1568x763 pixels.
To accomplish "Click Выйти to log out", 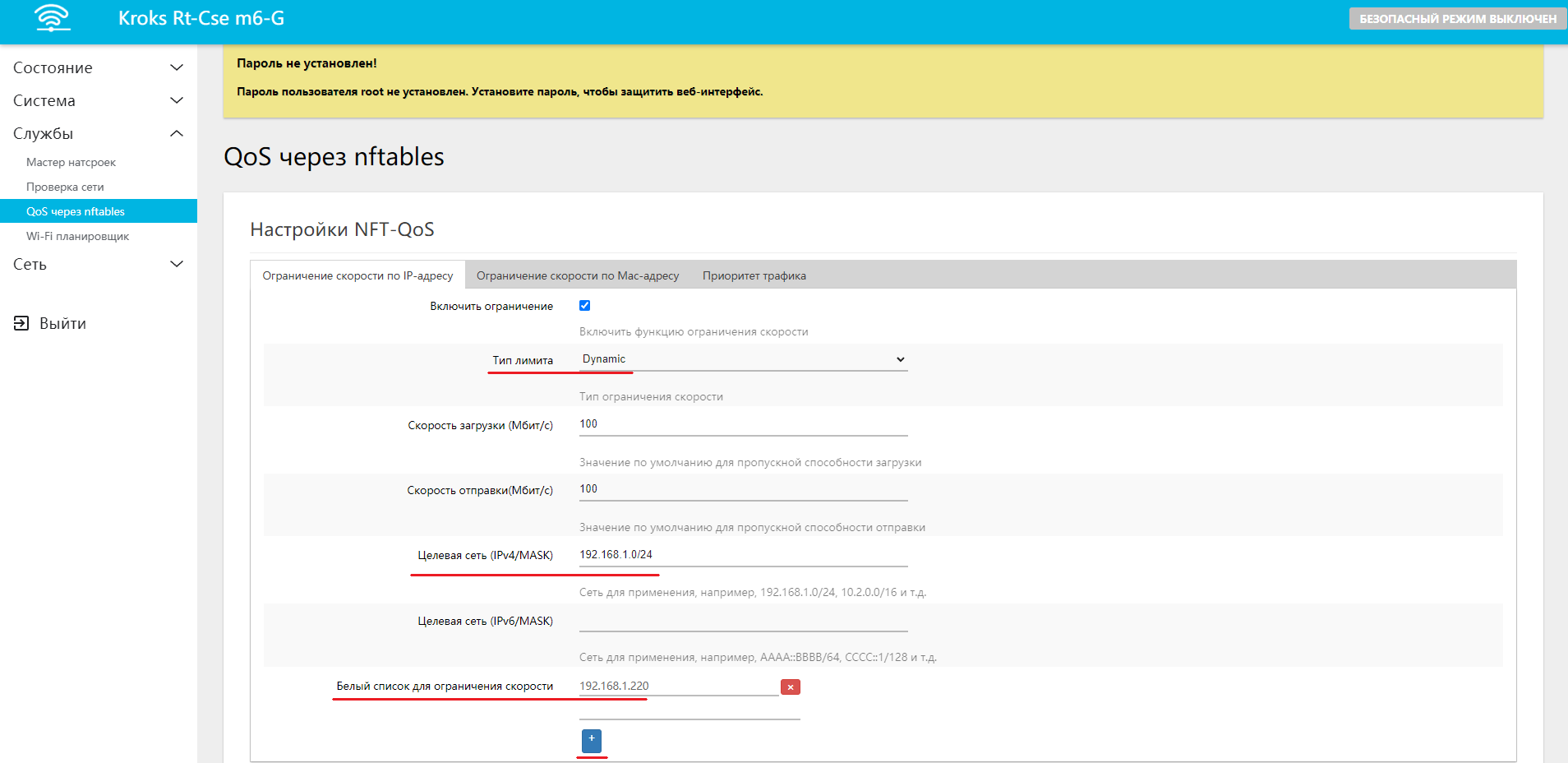I will point(62,323).
